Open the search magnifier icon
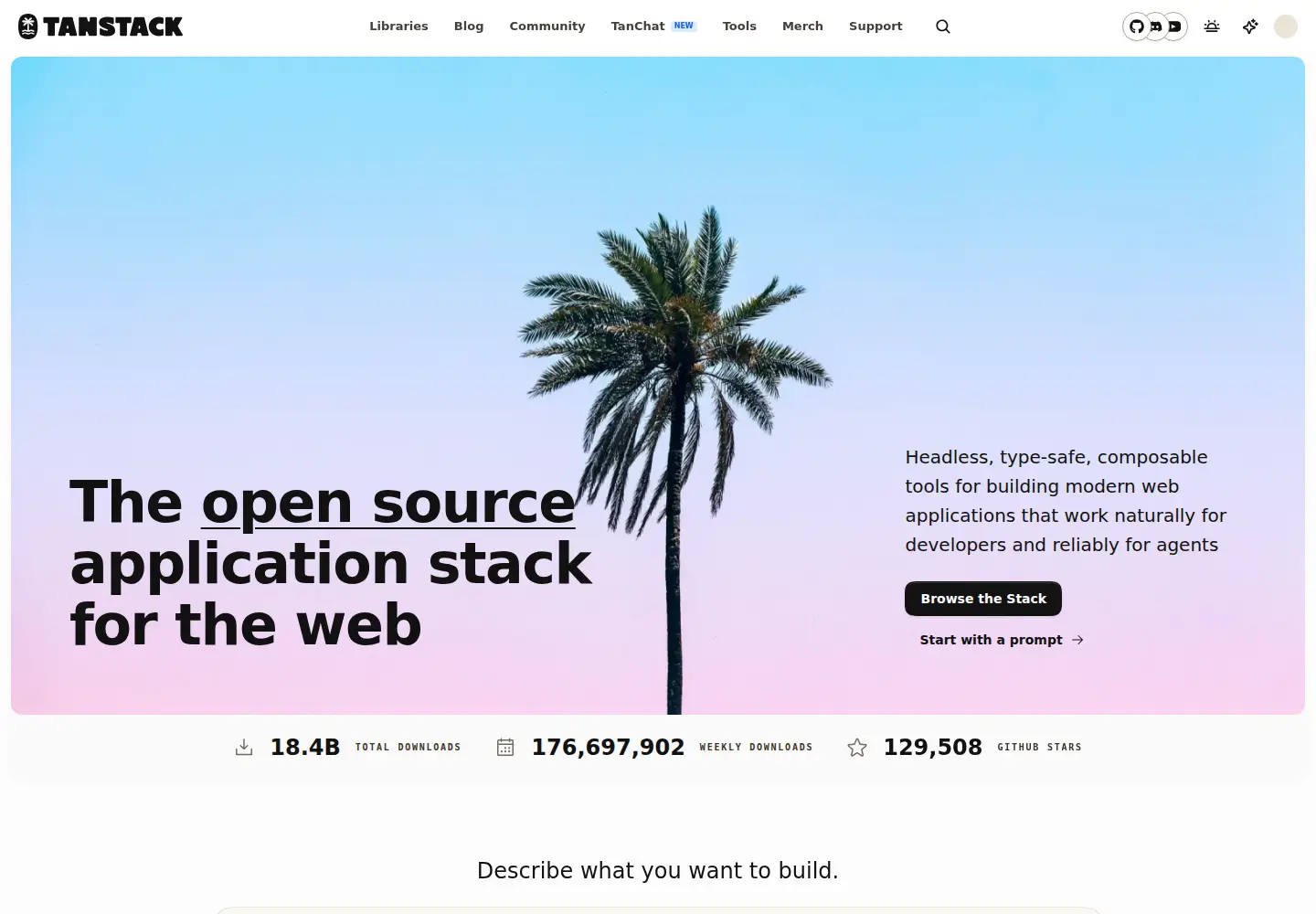Screen dimensions: 1316x914 coord(943,27)
